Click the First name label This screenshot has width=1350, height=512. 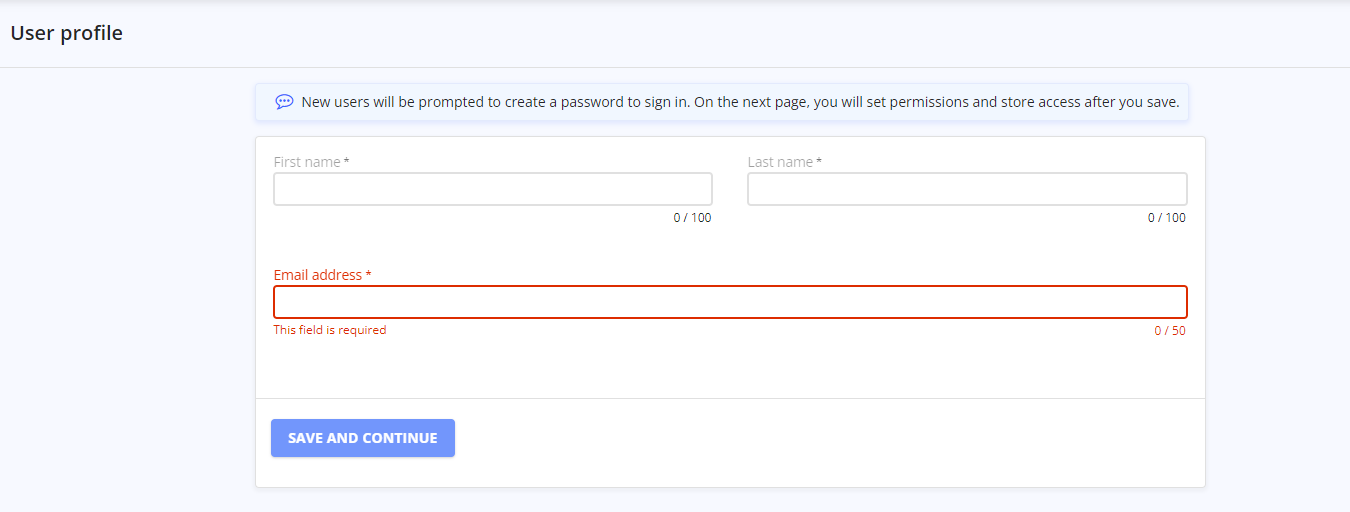[x=307, y=162]
